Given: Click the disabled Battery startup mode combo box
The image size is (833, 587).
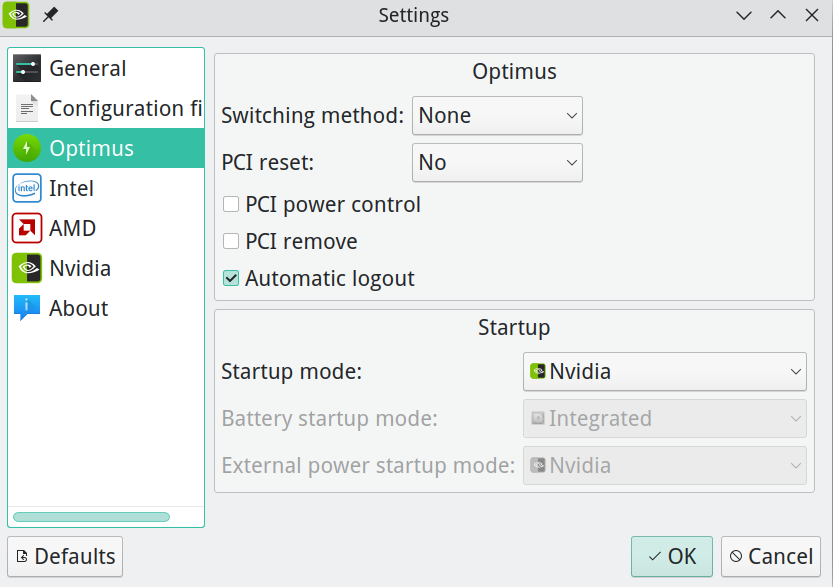Looking at the screenshot, I should [x=665, y=419].
